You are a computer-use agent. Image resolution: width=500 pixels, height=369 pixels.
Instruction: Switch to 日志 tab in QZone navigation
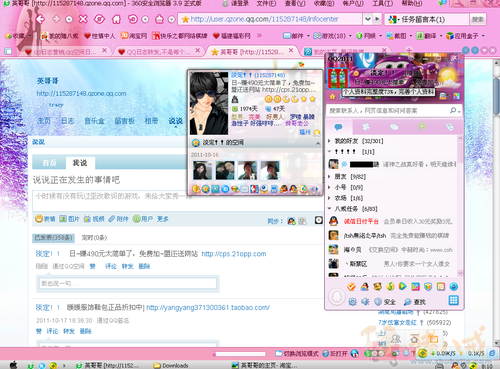[x=68, y=121]
